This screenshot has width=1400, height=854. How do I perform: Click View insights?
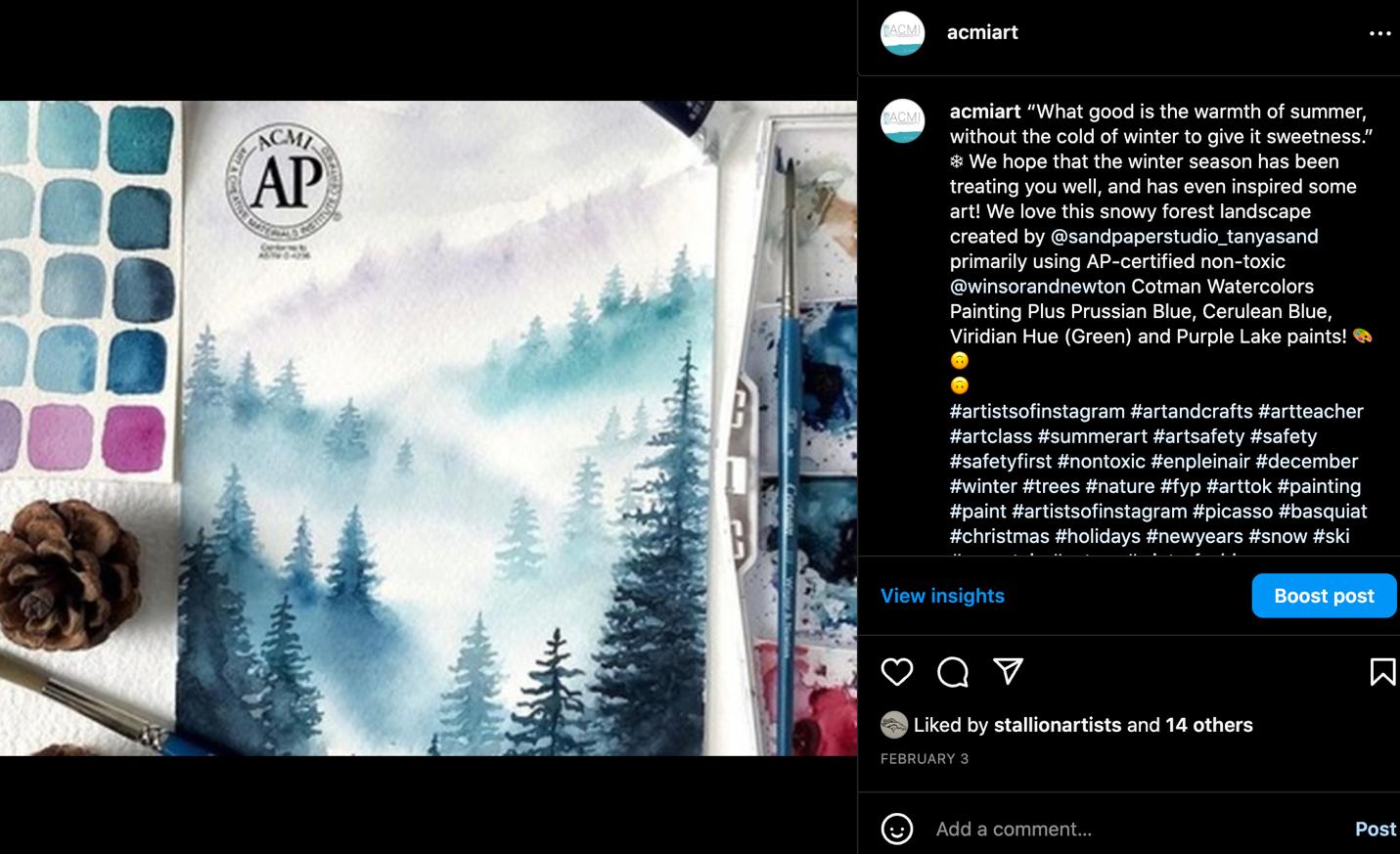point(942,596)
